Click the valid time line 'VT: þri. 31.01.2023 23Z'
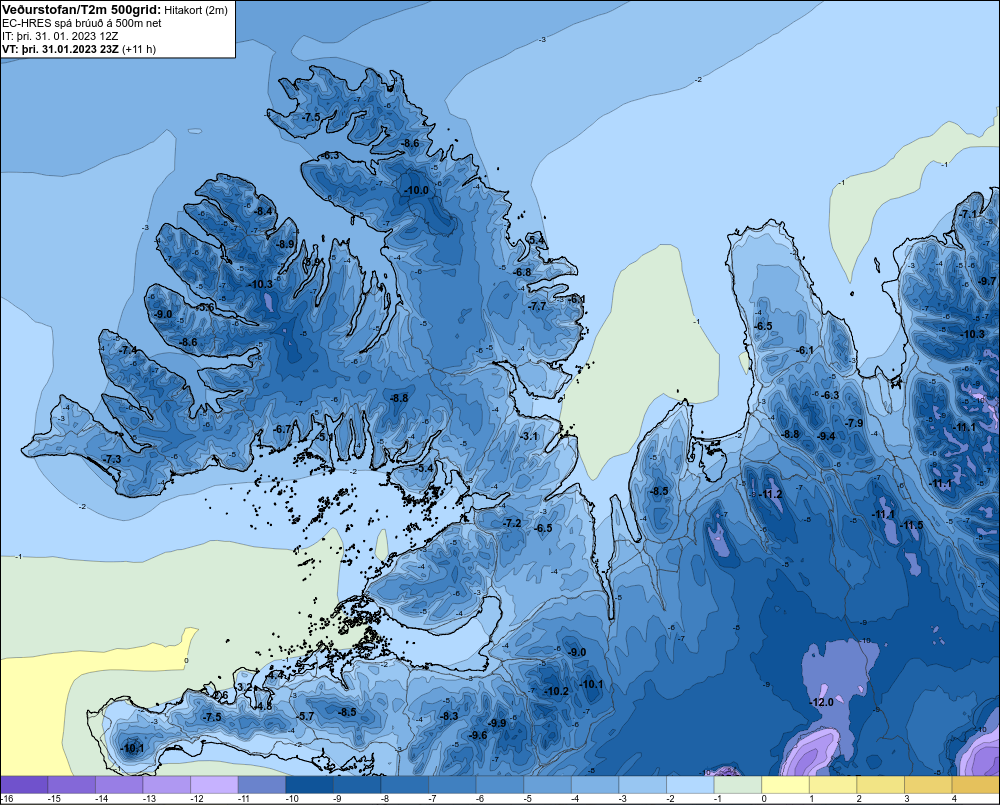This screenshot has width=1000, height=805. pyautogui.click(x=60, y=49)
